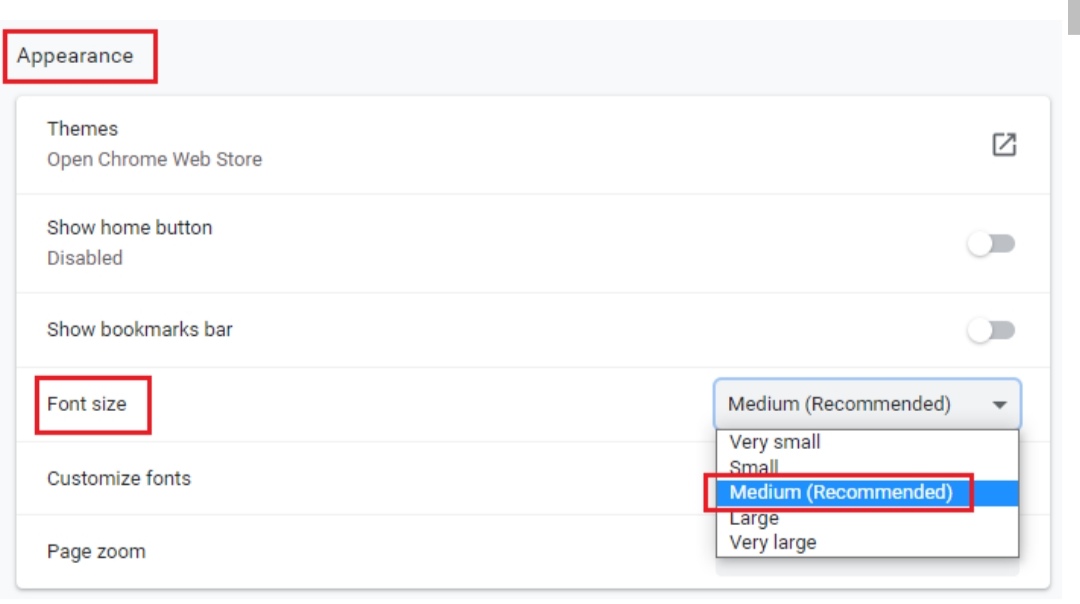Click the scrollbar thumb at the window edge

1073,17
